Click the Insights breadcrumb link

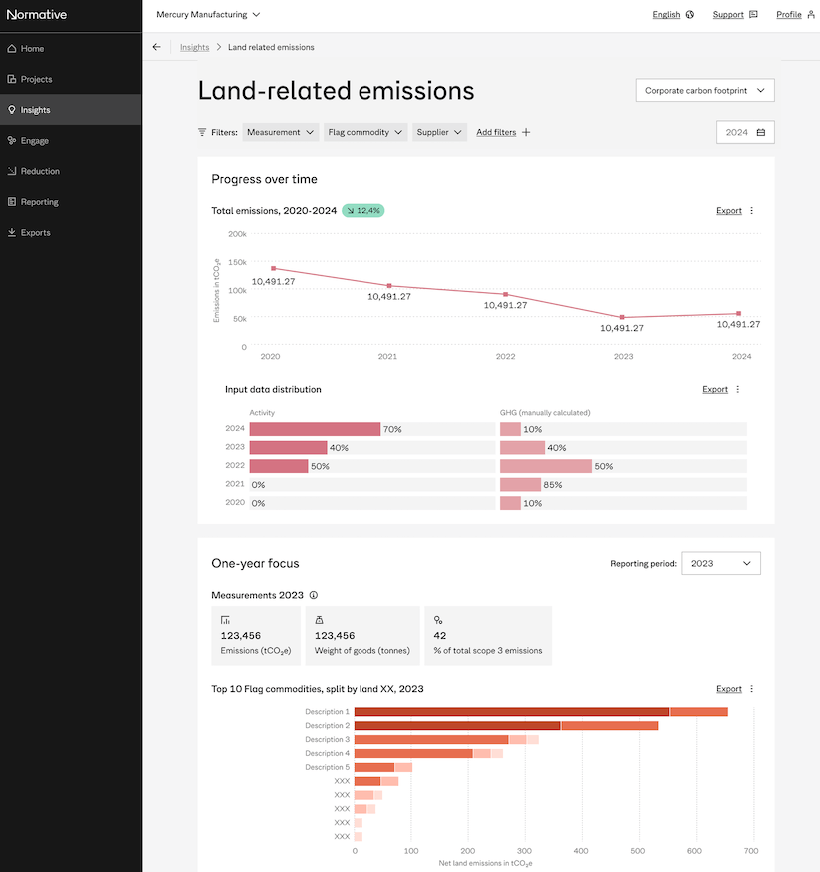(x=194, y=47)
